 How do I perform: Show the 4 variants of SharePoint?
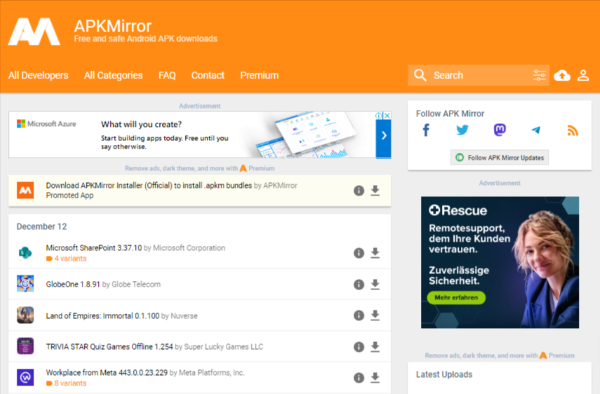66,259
